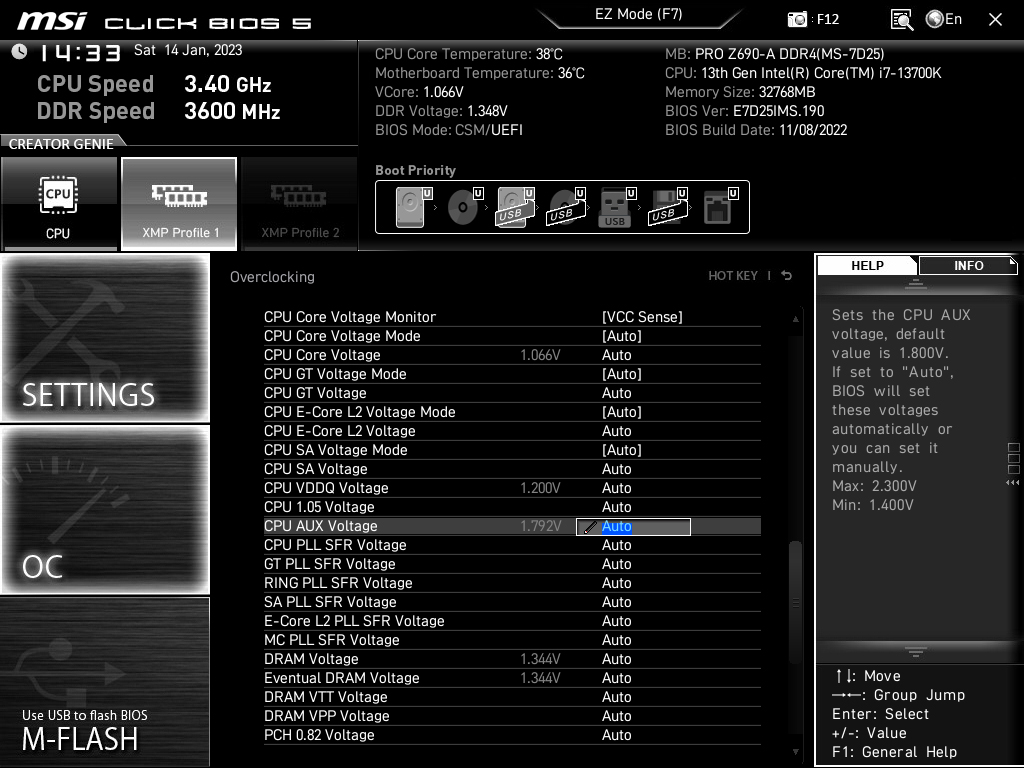Select the CPU VDDQ Voltage row
The width and height of the screenshot is (1024, 768).
(512, 487)
